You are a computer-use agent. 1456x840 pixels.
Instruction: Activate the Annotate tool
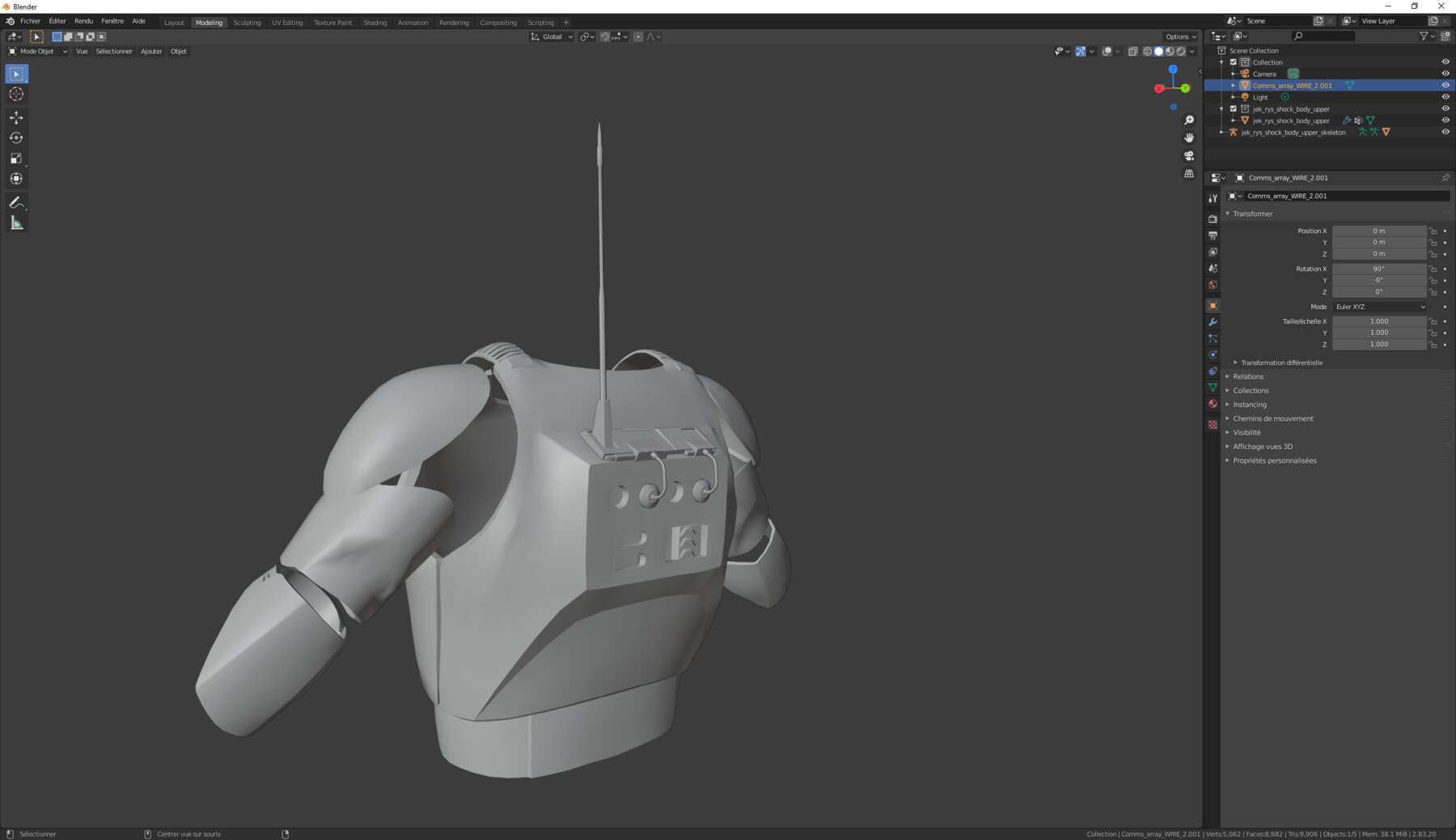[x=16, y=202]
